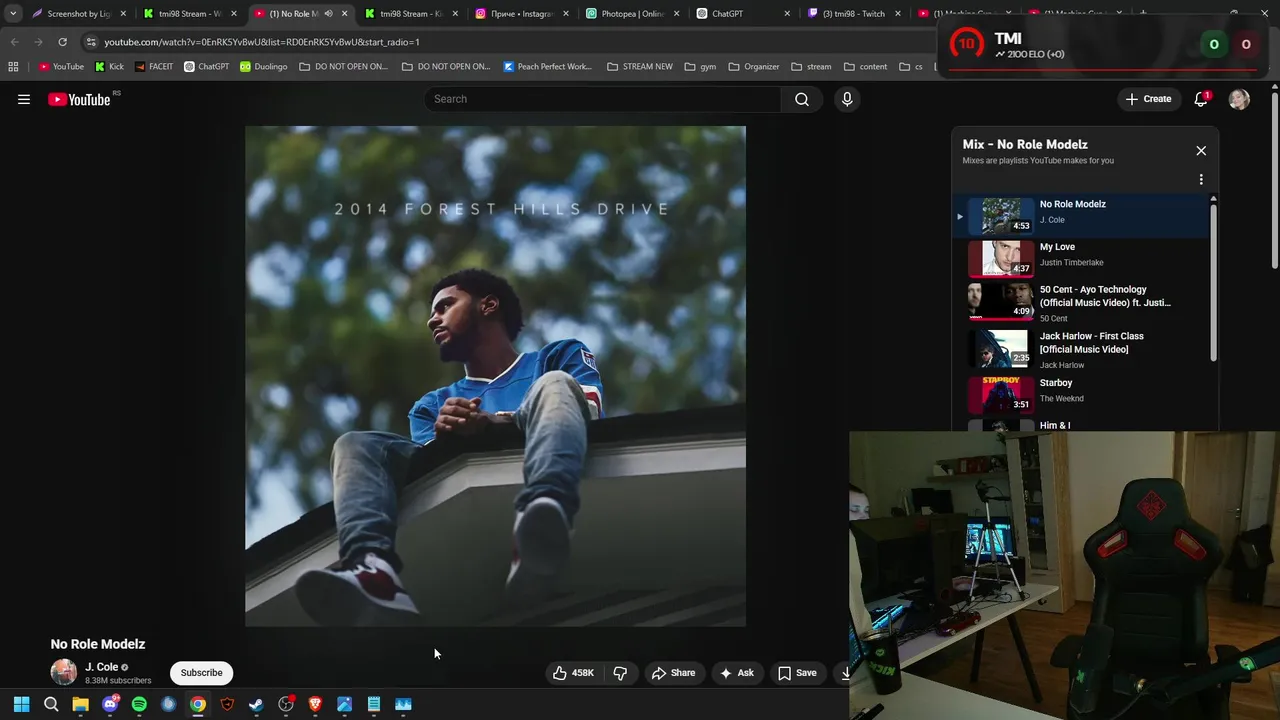Screen dimensions: 1280x720
Task: Click the YouTube logo to go home
Action: [x=79, y=99]
